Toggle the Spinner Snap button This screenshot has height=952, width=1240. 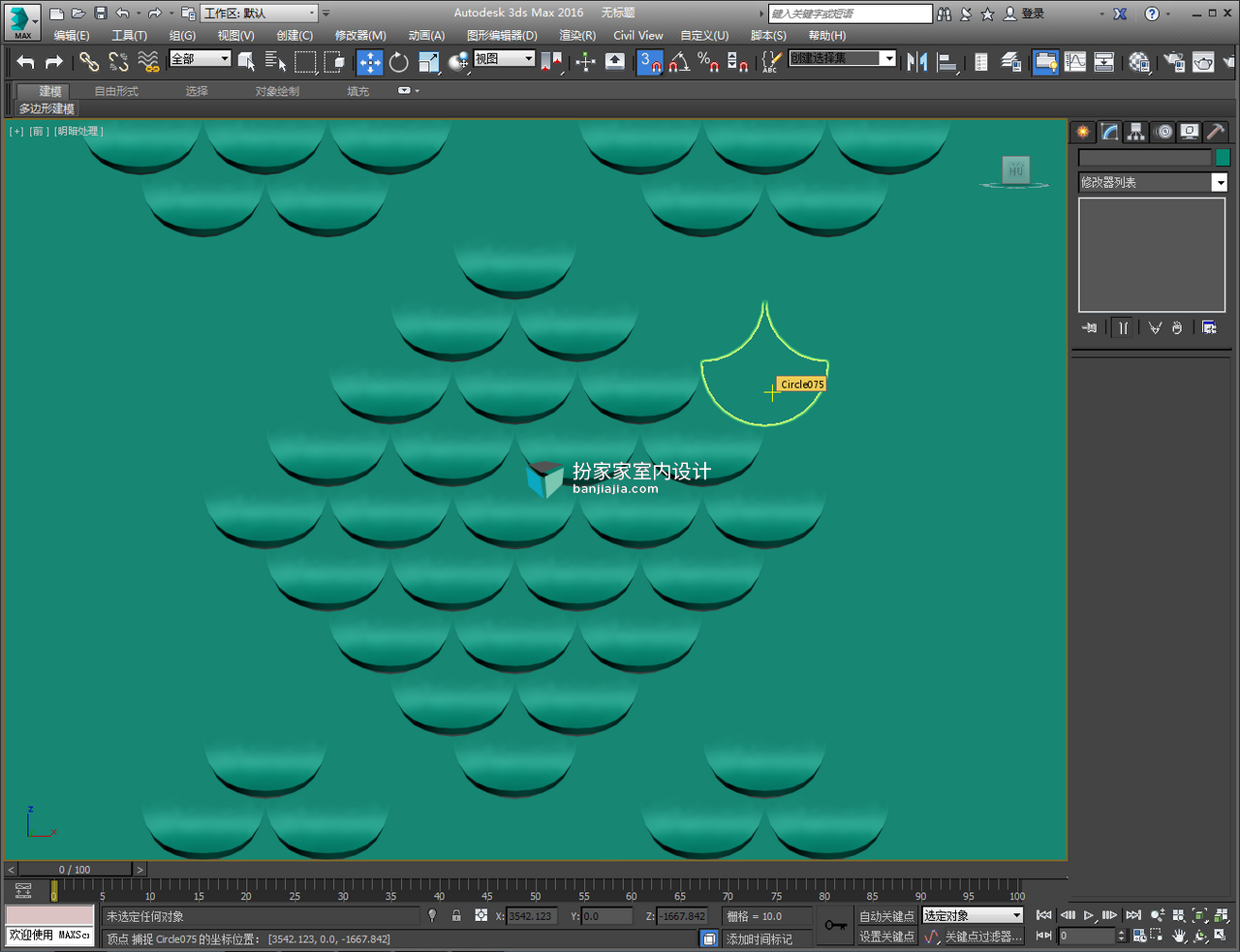point(737,62)
